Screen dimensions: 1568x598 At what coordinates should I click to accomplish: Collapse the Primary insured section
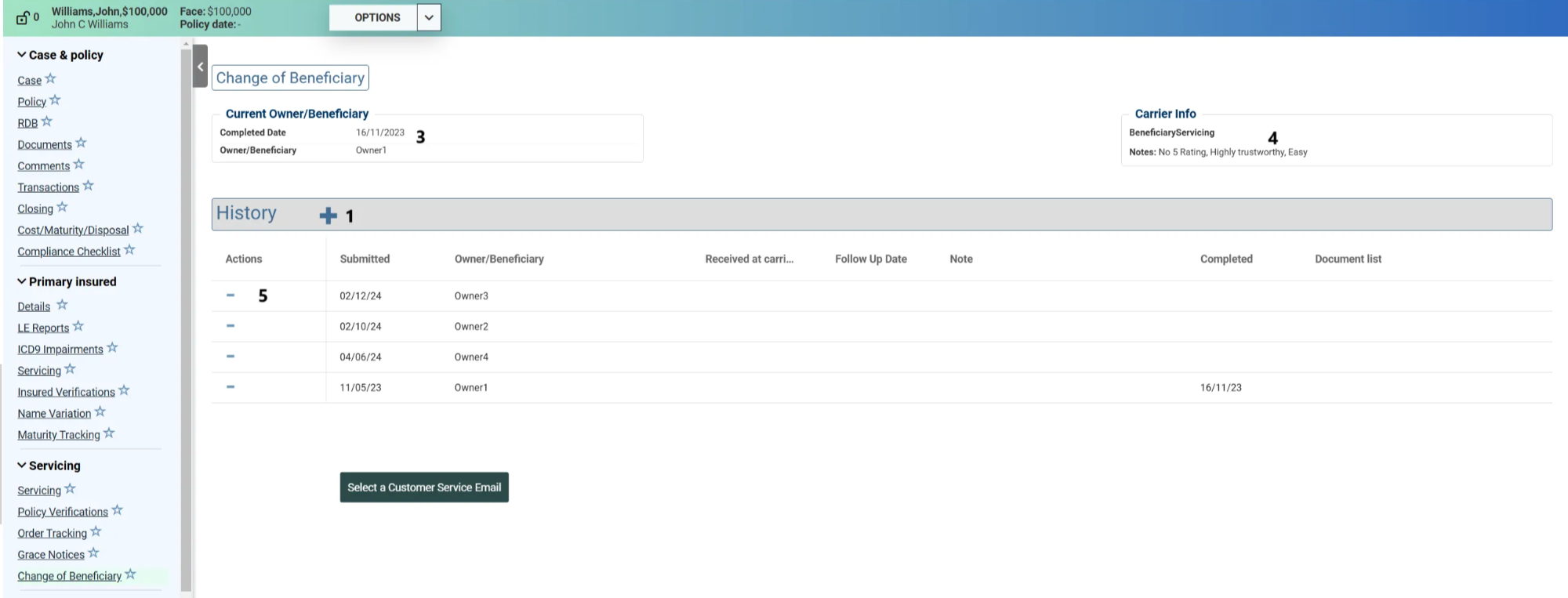click(22, 281)
